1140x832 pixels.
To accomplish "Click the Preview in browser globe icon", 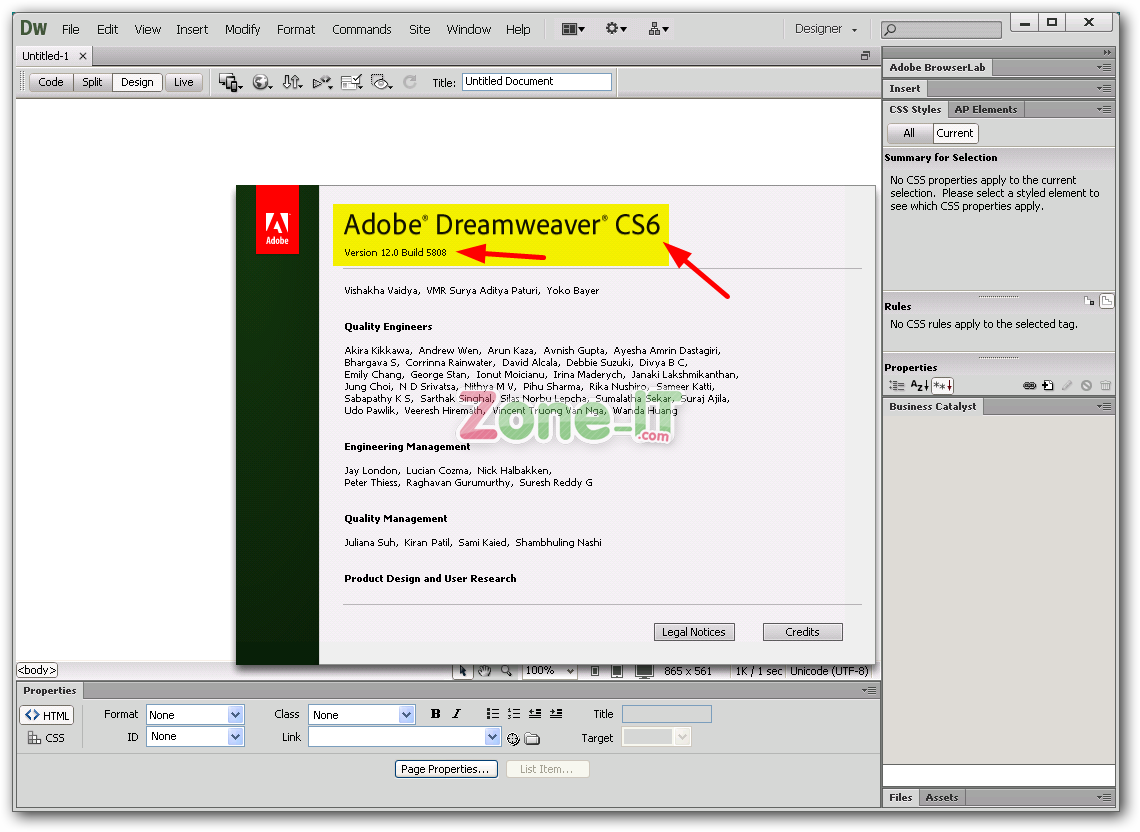I will (x=262, y=82).
